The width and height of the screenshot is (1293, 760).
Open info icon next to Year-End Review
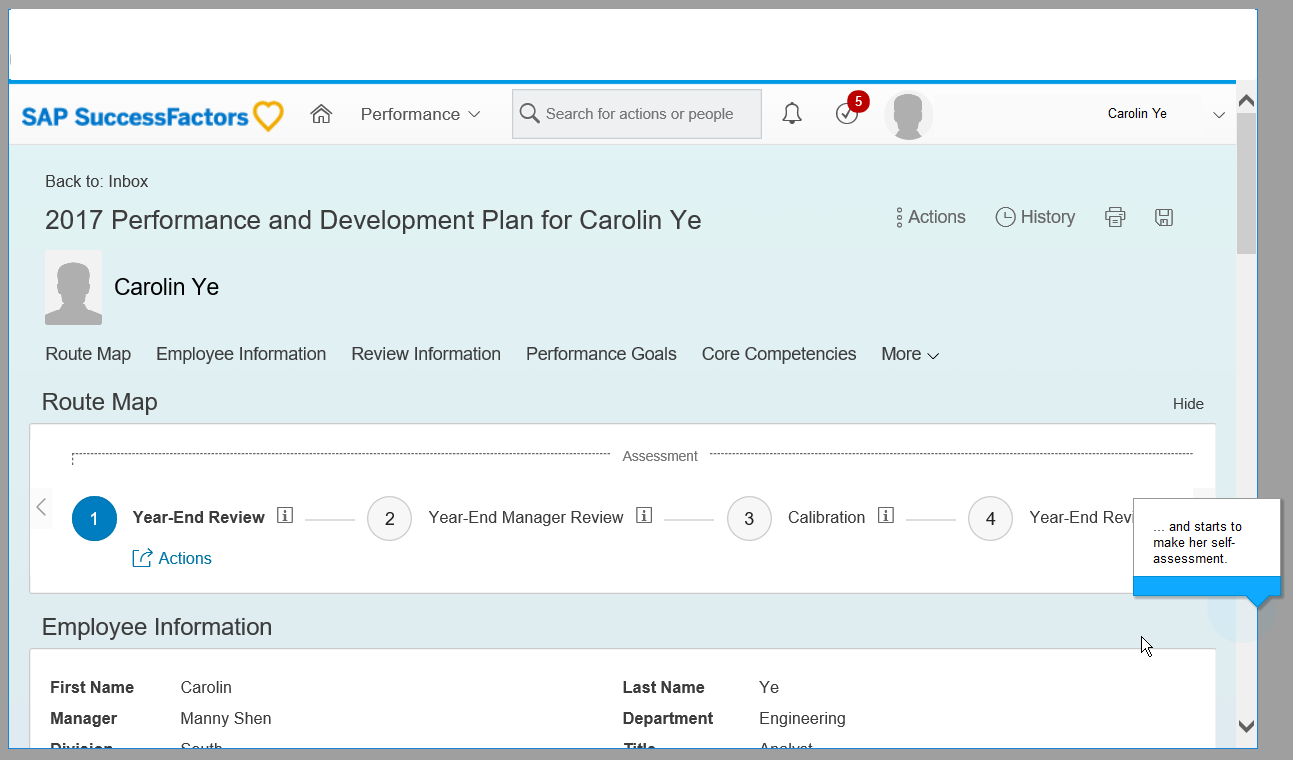coord(285,516)
